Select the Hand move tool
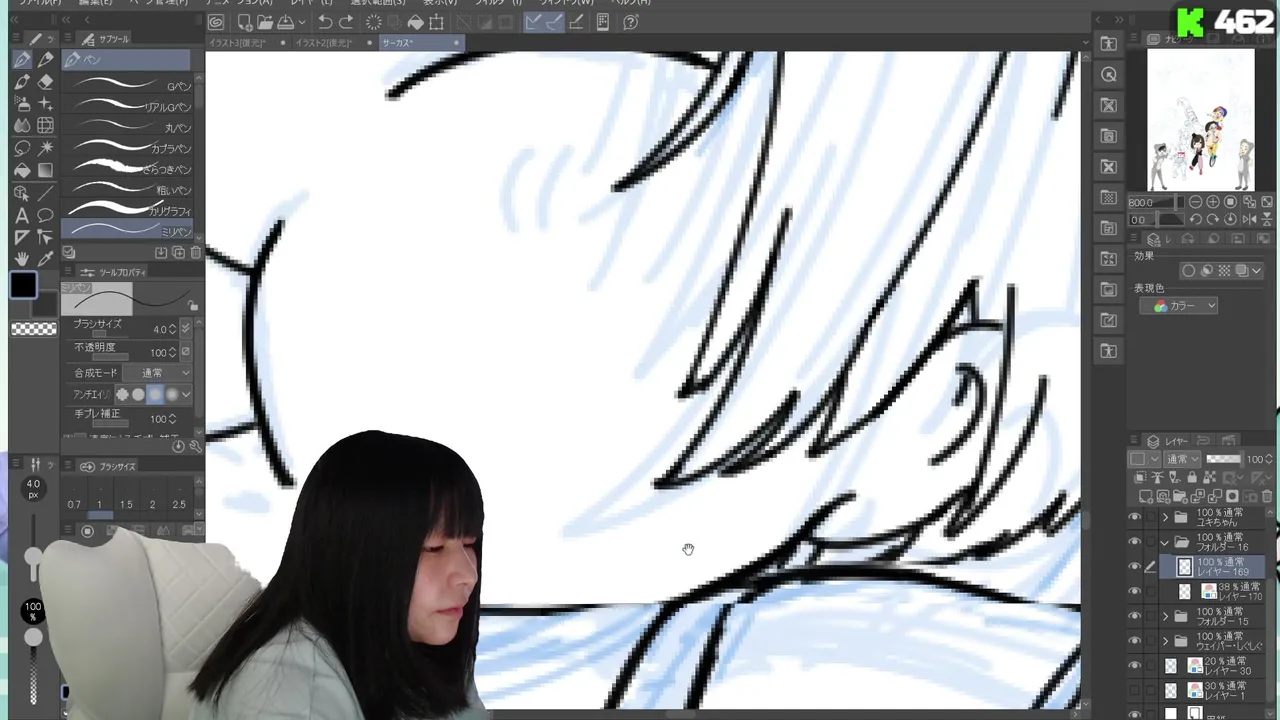This screenshot has height=720, width=1280. pyautogui.click(x=22, y=259)
